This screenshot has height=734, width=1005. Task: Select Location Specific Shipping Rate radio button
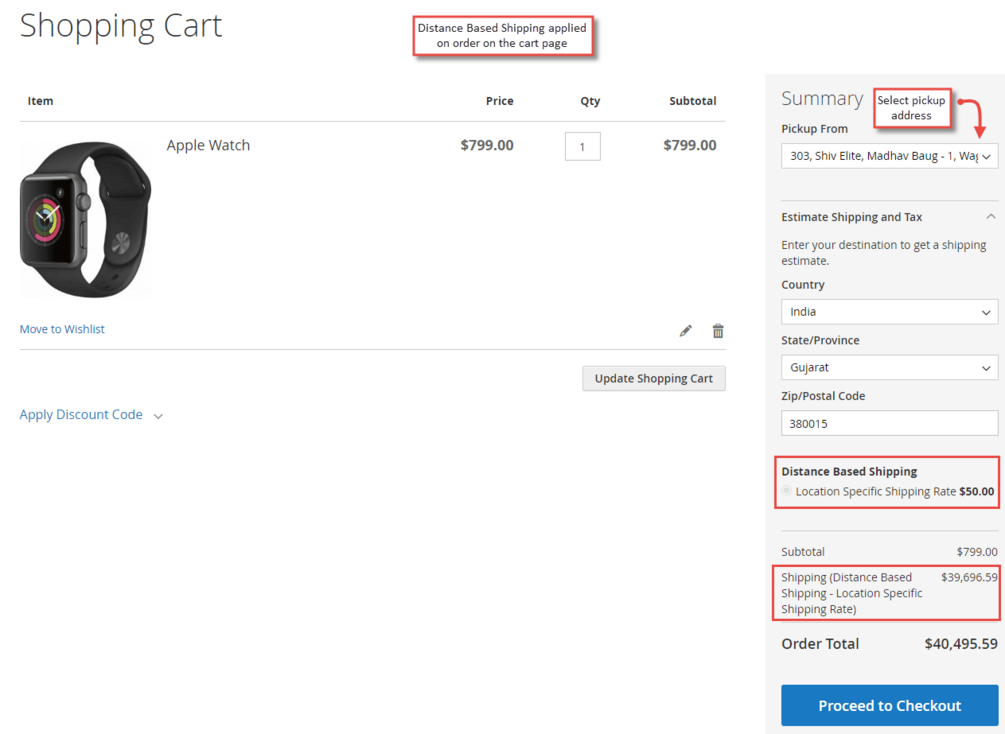pyautogui.click(x=787, y=491)
